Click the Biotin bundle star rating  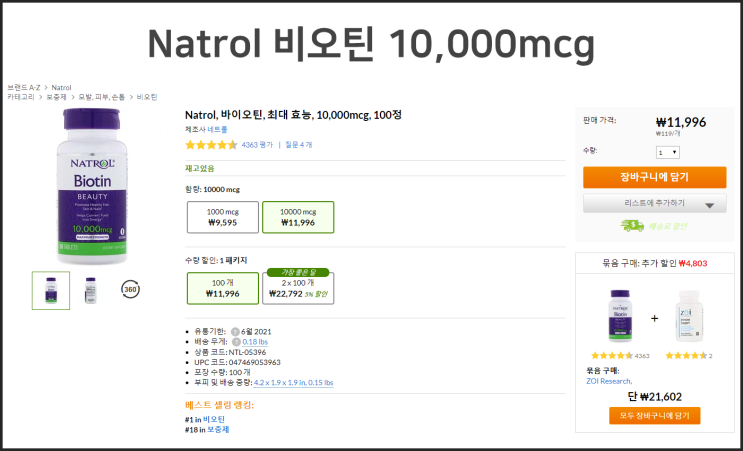point(611,356)
